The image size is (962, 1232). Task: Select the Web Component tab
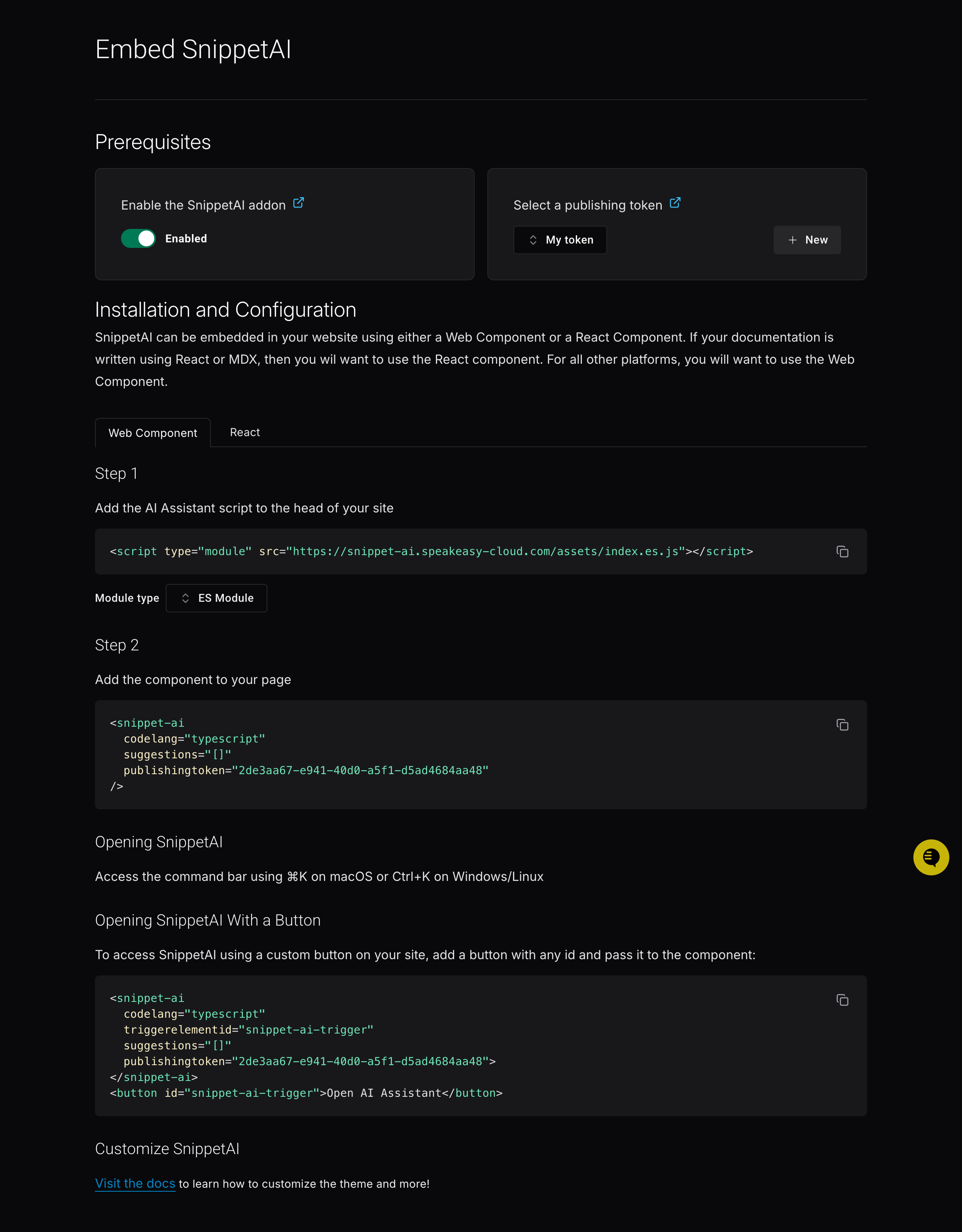pos(153,433)
